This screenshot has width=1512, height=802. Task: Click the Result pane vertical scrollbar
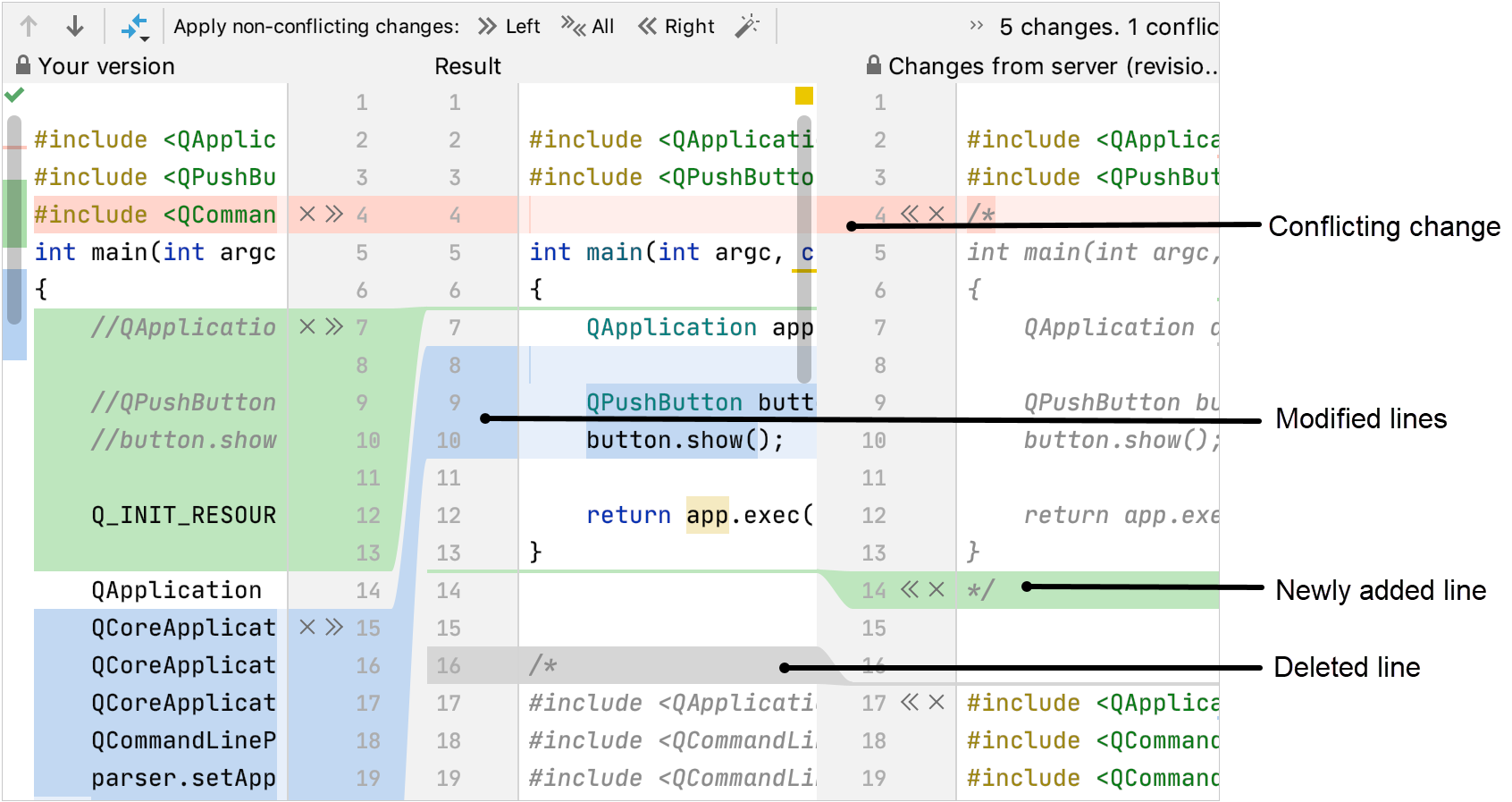(804, 249)
